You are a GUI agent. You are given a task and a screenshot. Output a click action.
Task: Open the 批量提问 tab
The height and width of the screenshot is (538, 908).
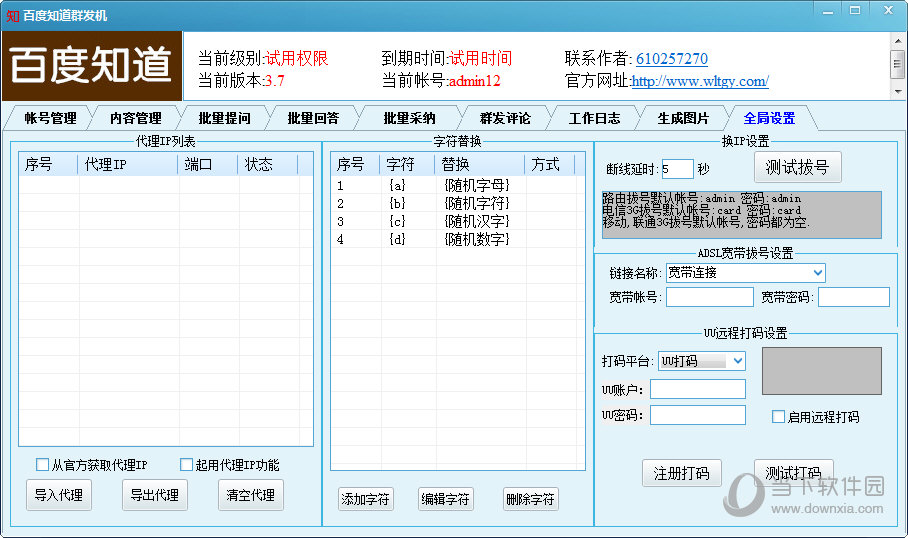pos(224,118)
